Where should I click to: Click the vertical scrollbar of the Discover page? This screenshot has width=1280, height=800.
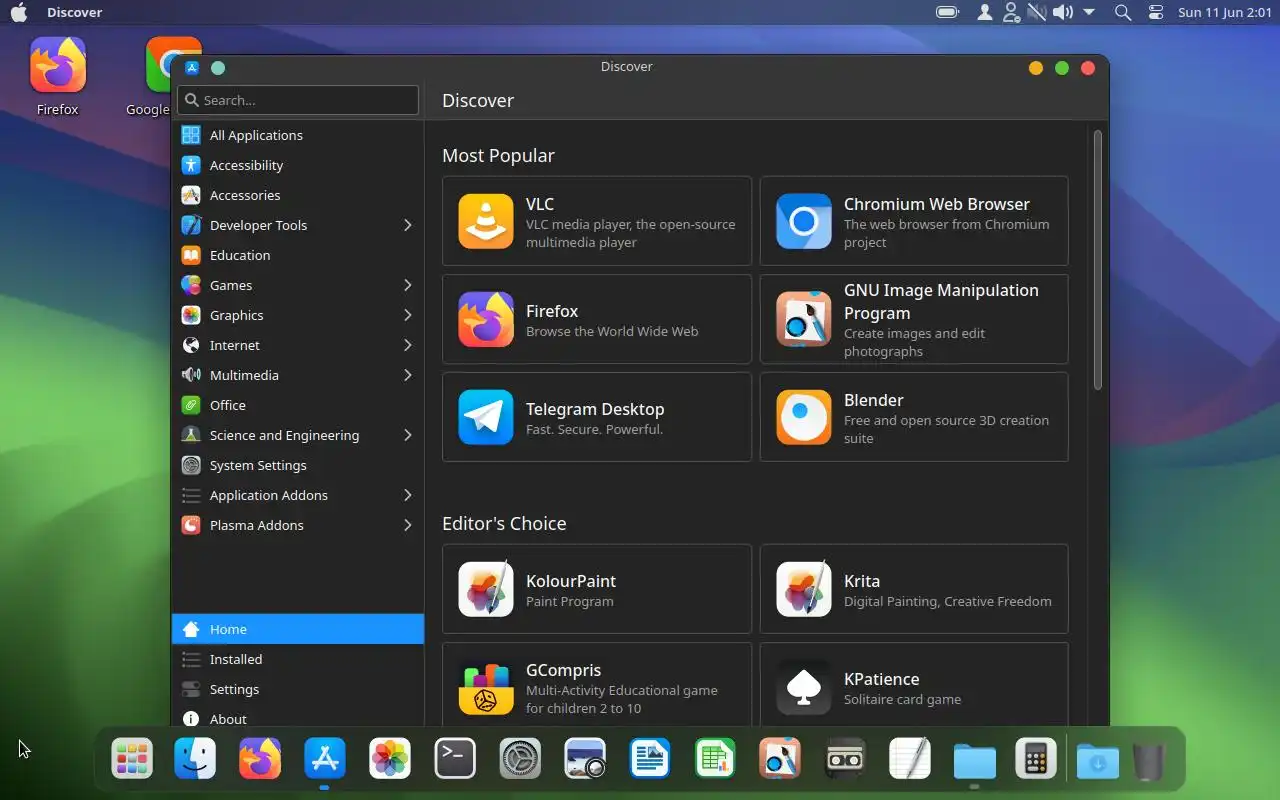point(1097,260)
